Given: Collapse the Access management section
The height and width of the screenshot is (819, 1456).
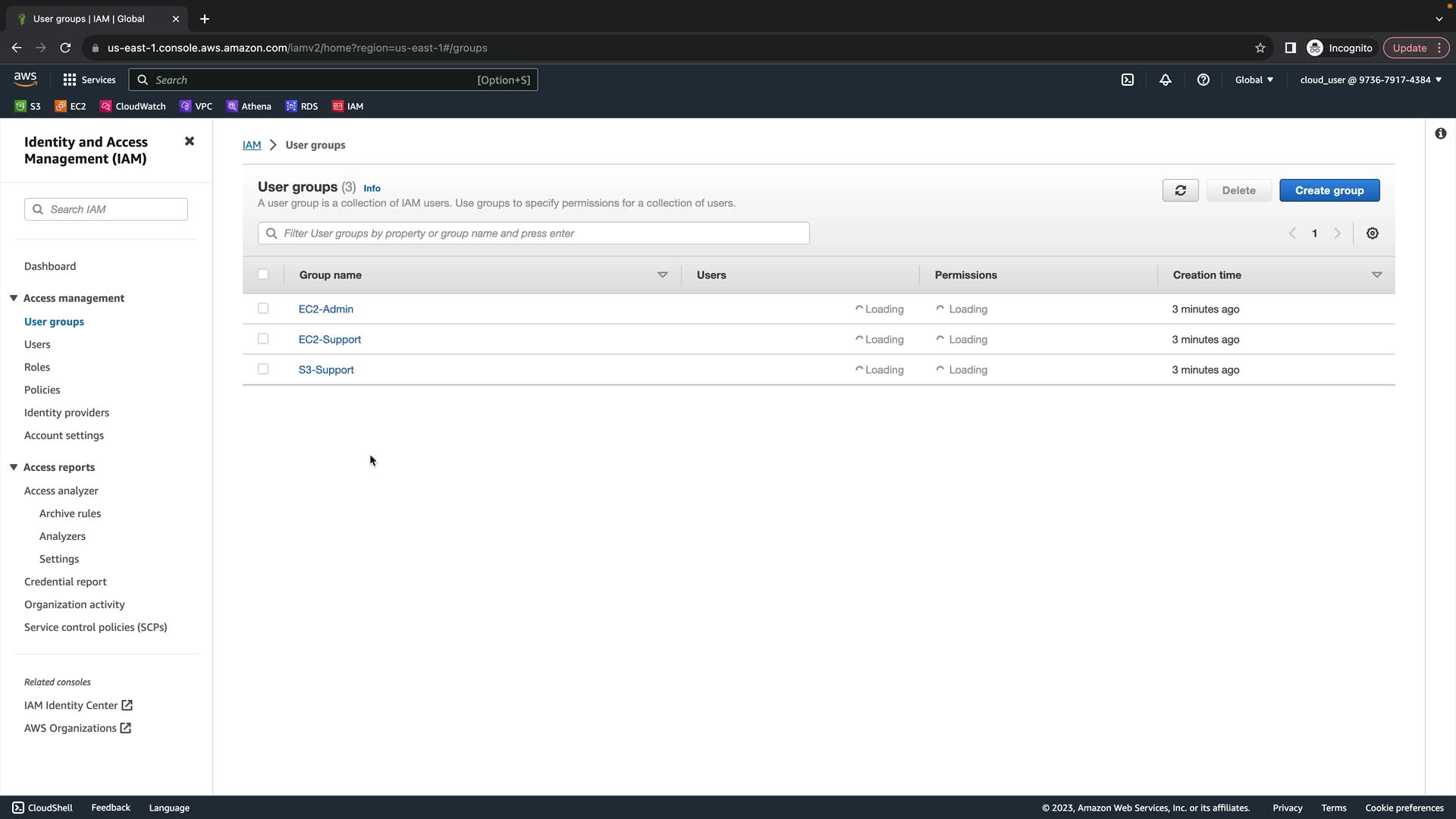Looking at the screenshot, I should pyautogui.click(x=14, y=298).
